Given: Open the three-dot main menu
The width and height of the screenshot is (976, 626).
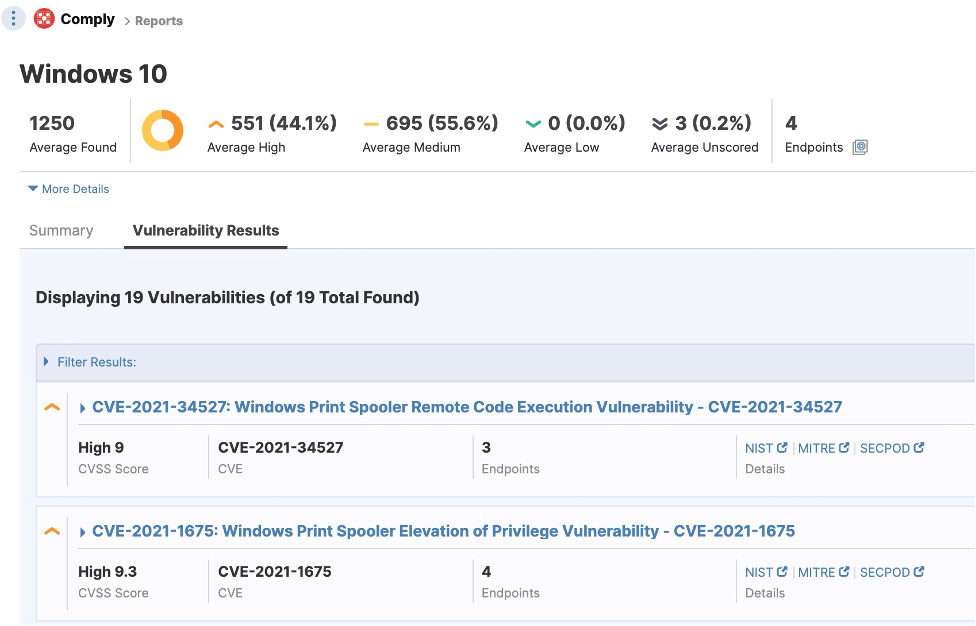Looking at the screenshot, I should pyautogui.click(x=13, y=19).
